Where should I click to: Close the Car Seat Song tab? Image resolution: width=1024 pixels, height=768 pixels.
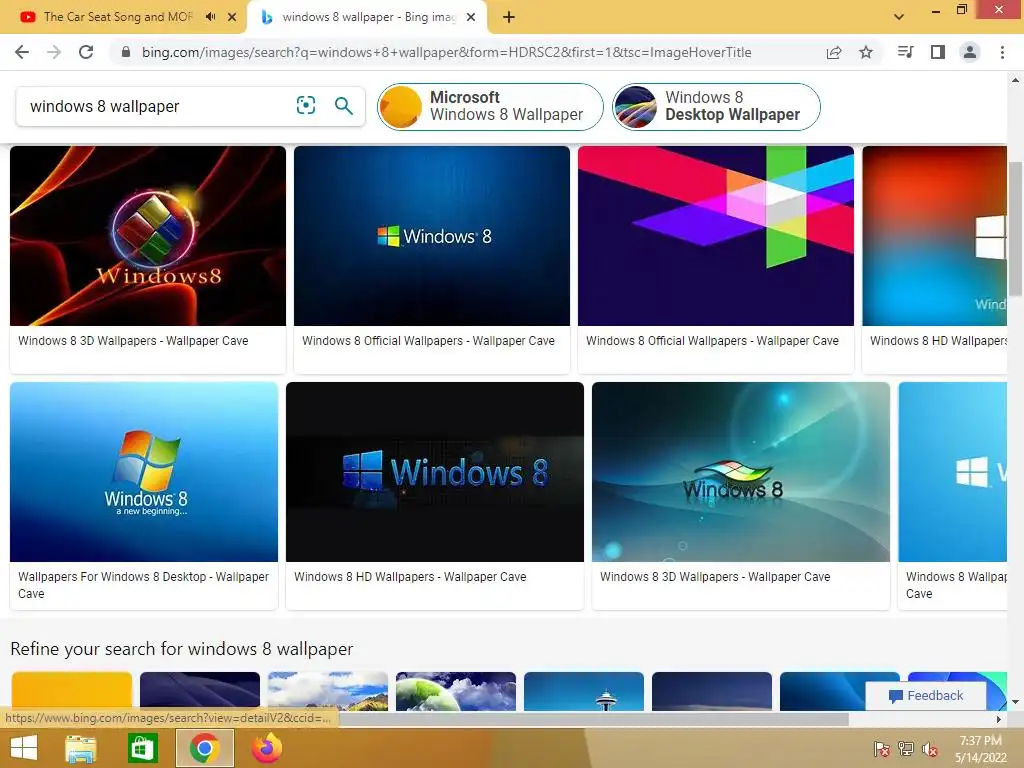click(232, 17)
